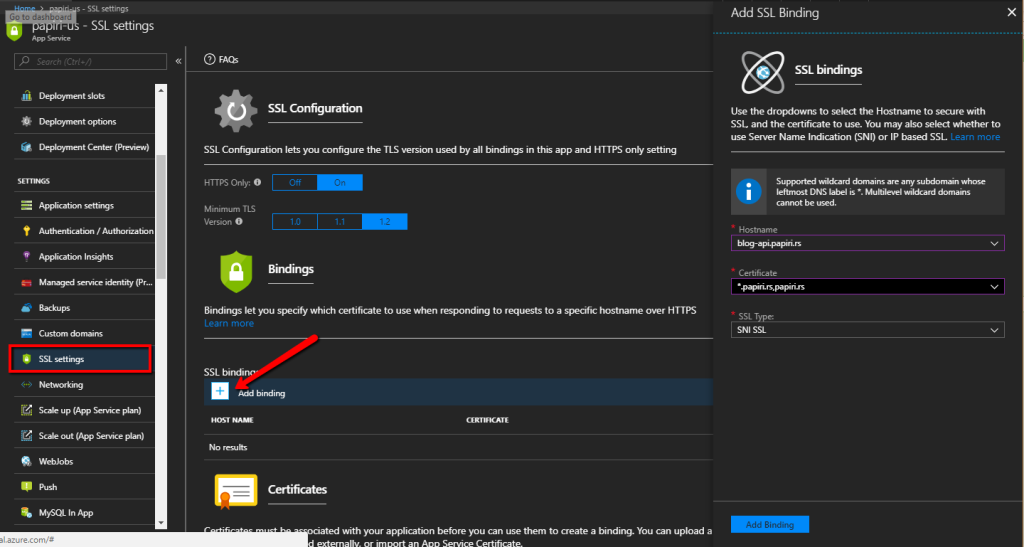Click the Minimum TLS Version info icon
Screen dimensions: 1024x547
[x=239, y=222]
